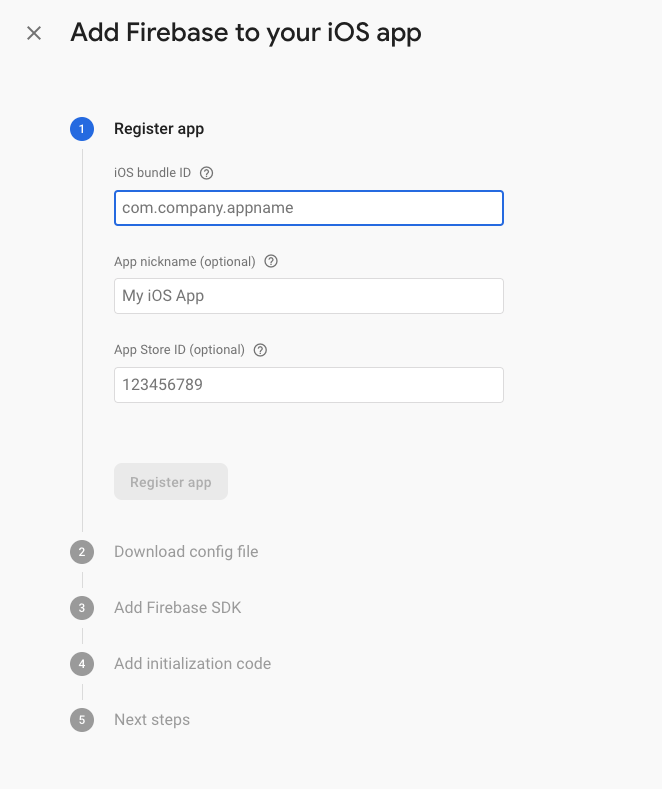662x789 pixels.
Task: Open the Add initialization code step
Action: [192, 664]
